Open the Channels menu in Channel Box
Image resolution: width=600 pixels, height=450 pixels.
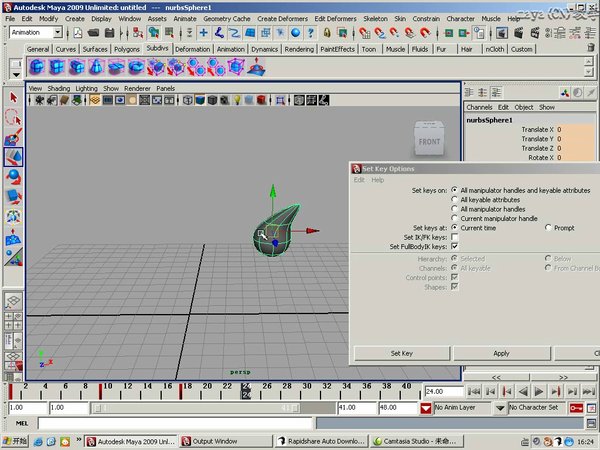pyautogui.click(x=479, y=108)
